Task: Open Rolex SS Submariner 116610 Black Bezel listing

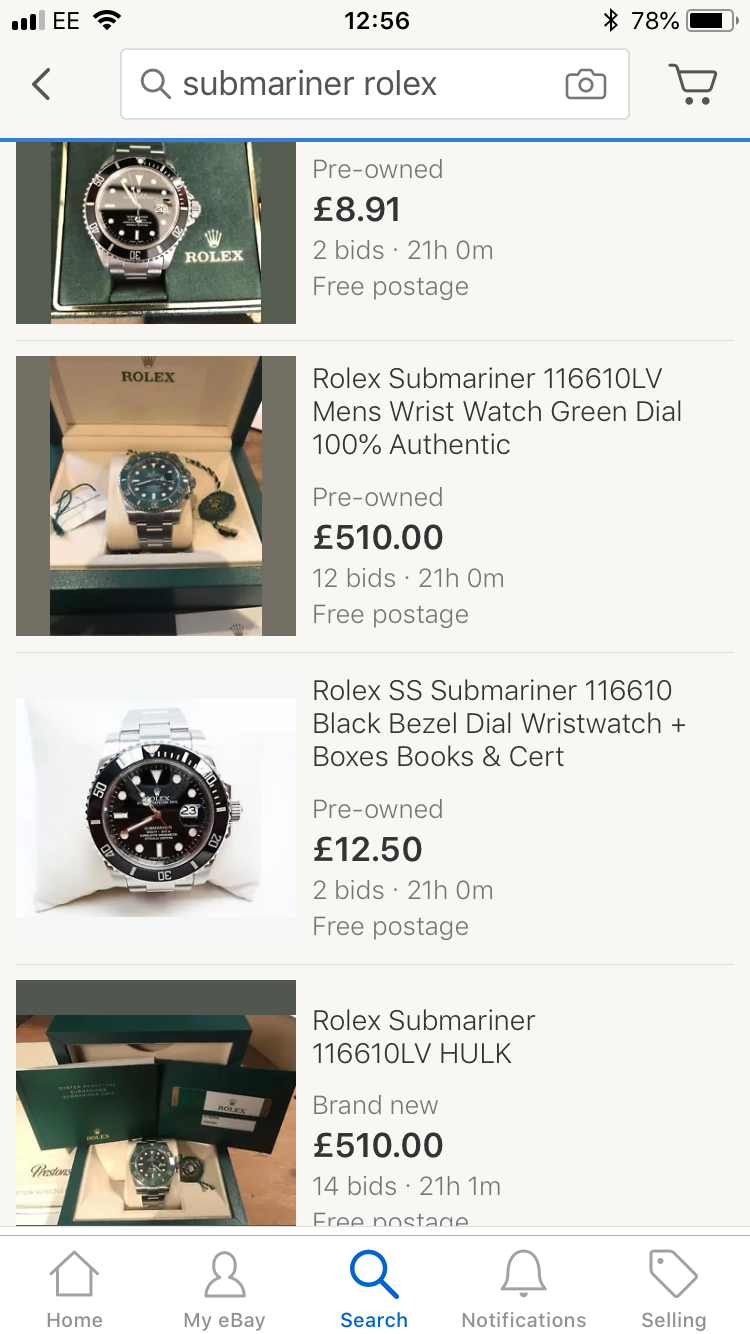Action: [x=499, y=723]
